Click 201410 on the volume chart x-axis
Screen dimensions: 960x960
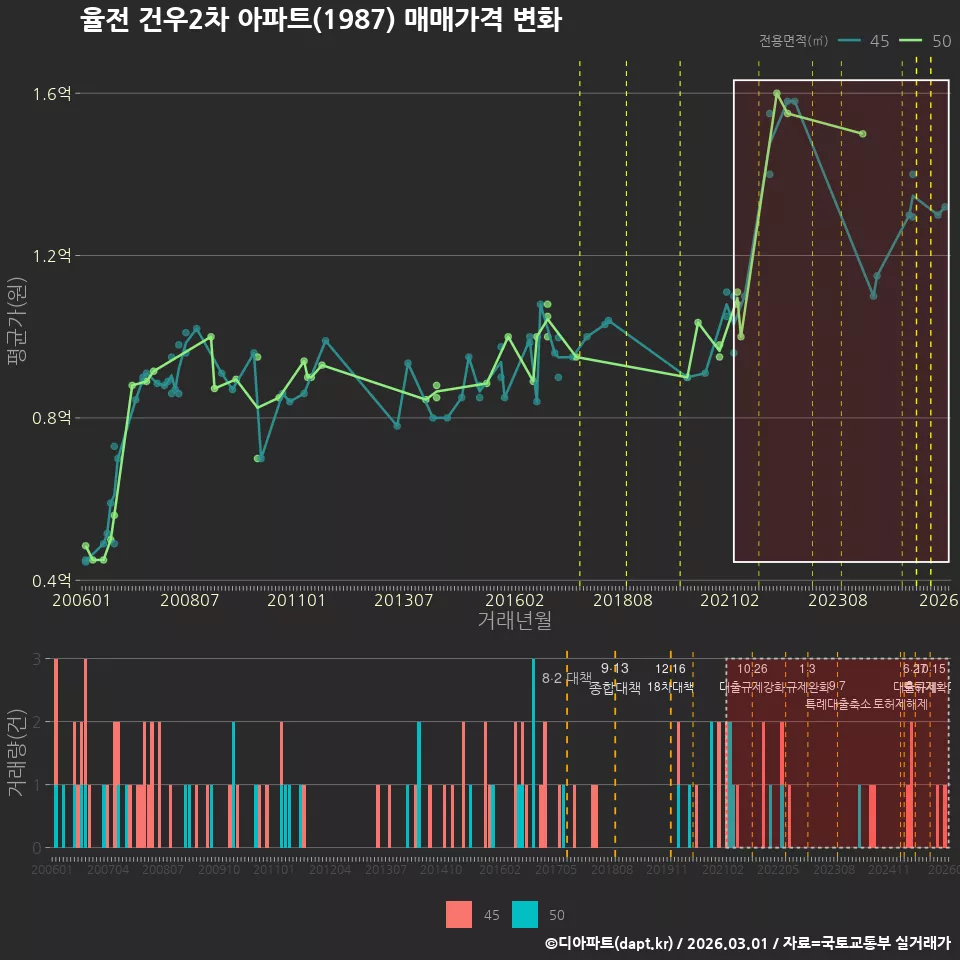pos(441,869)
